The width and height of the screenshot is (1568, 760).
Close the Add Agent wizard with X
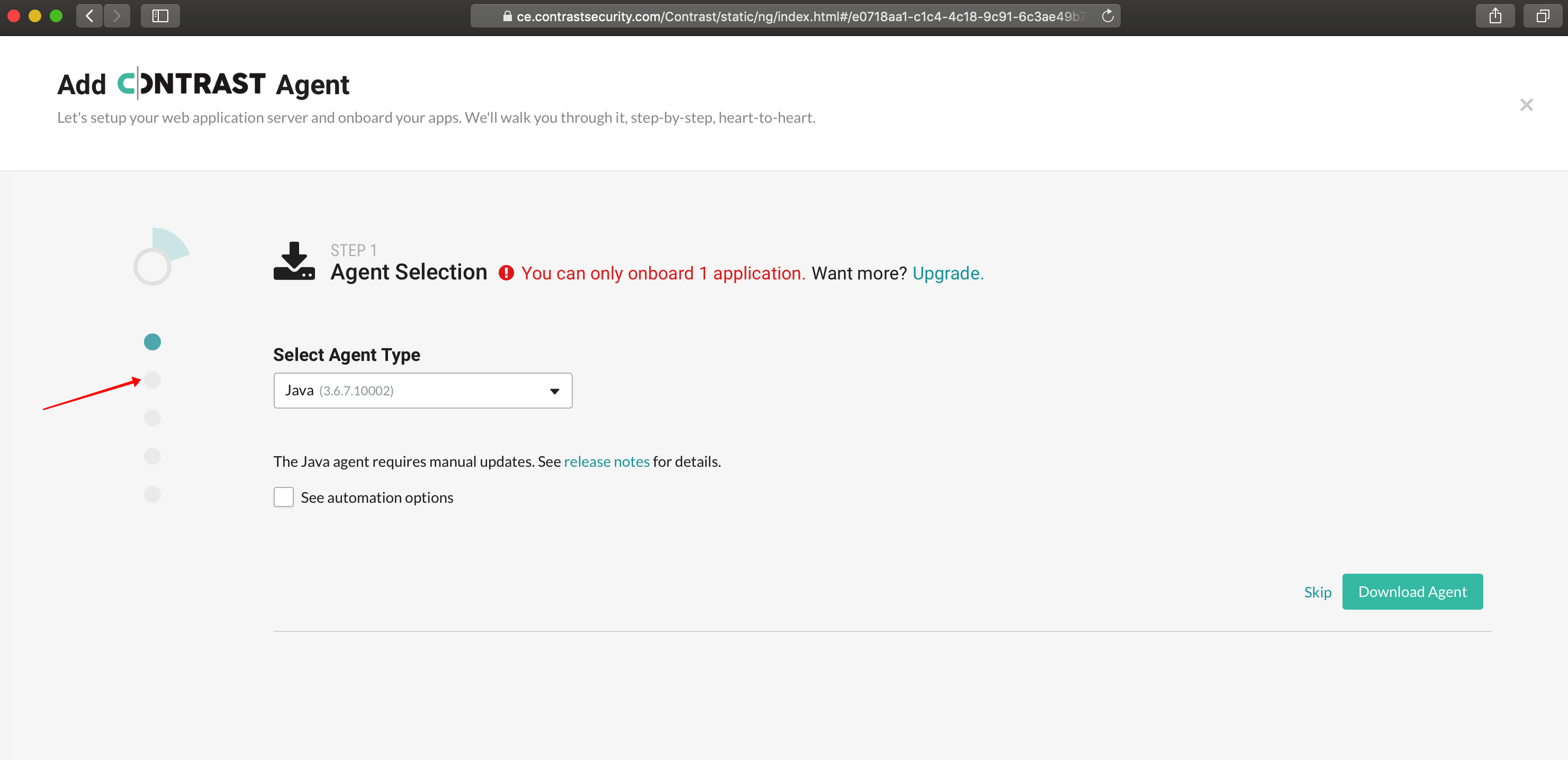(x=1526, y=105)
